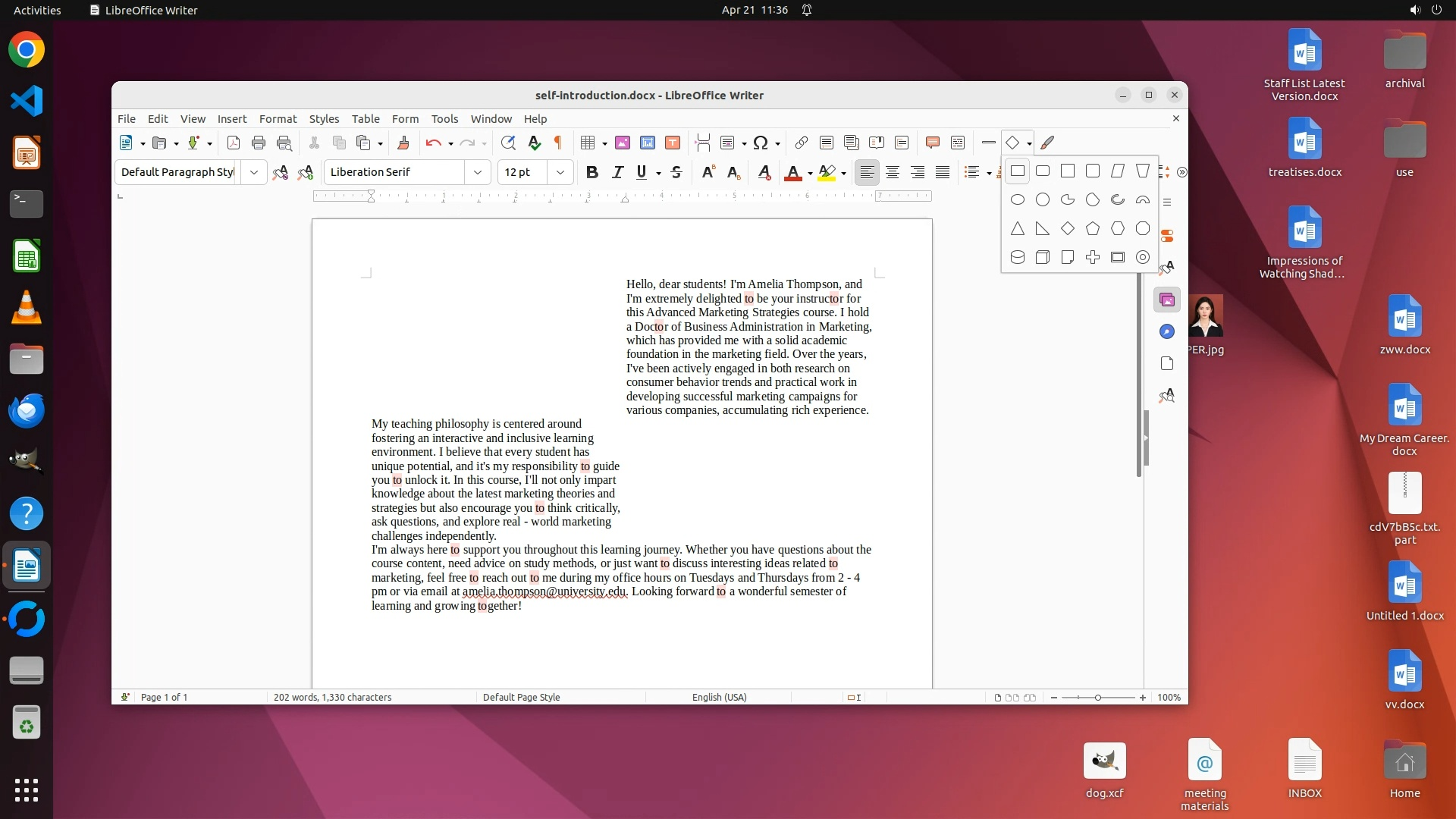Open the Table menu
1456x819 pixels.
click(x=366, y=119)
